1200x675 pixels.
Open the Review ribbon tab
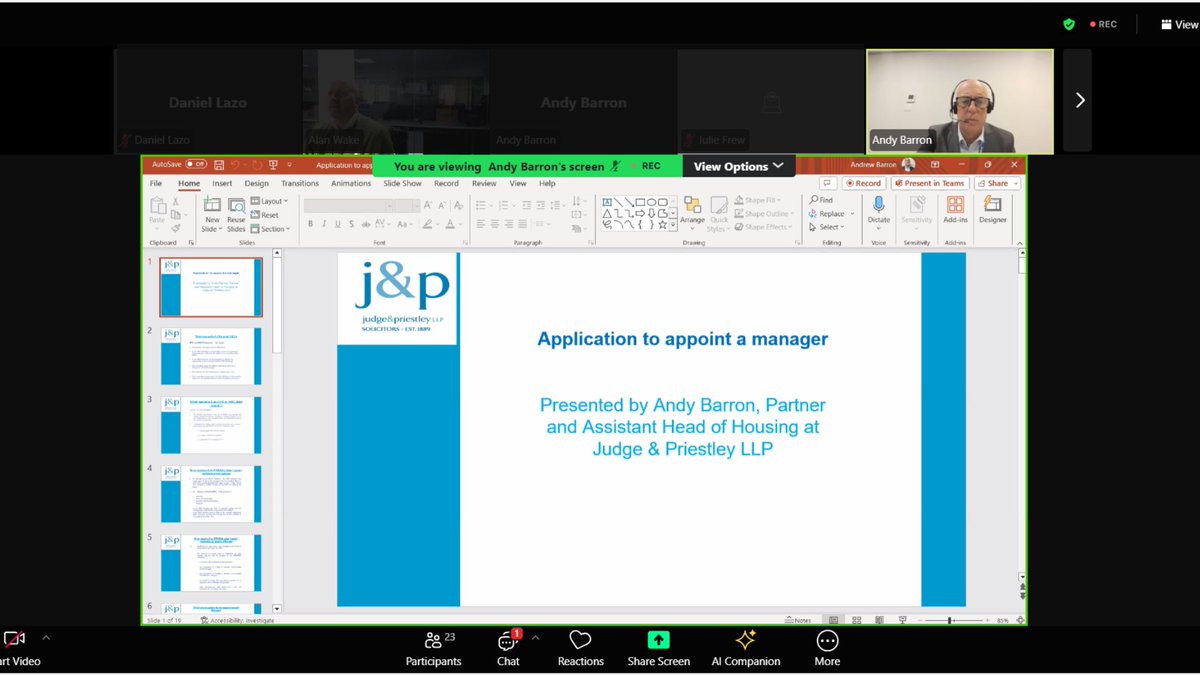[x=484, y=184]
